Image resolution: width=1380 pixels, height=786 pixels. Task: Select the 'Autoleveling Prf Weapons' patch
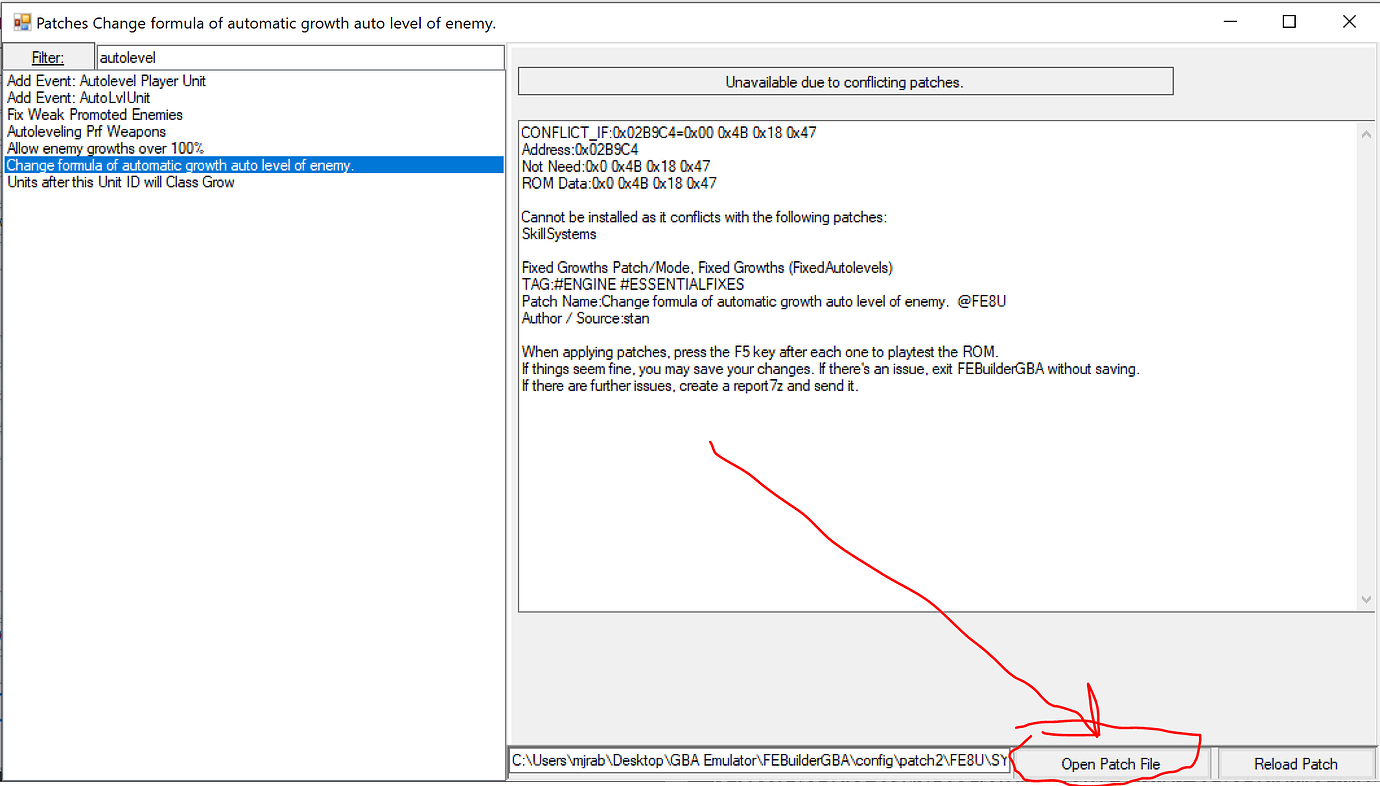(87, 132)
